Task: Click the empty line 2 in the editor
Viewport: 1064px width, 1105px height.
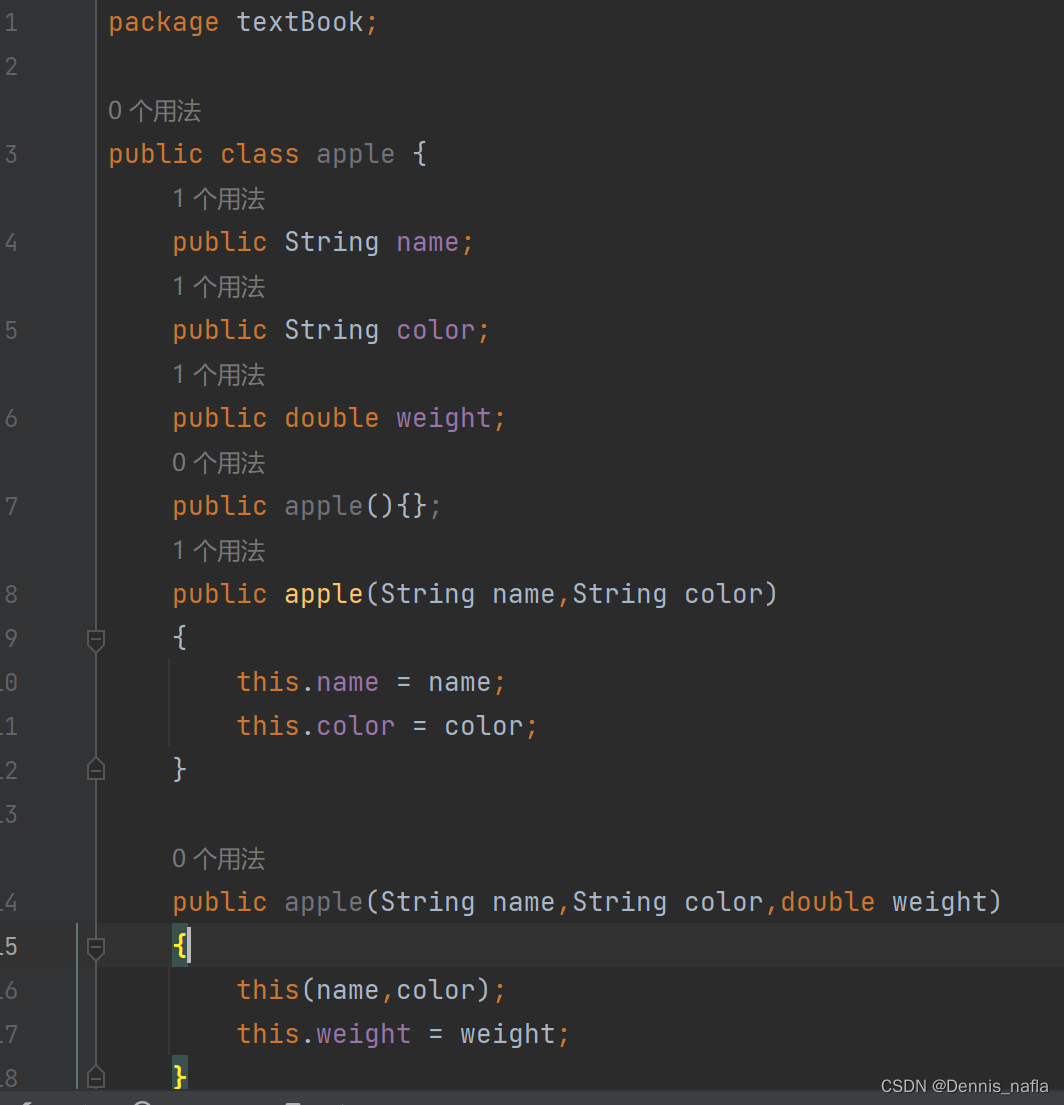Action: pos(578,66)
